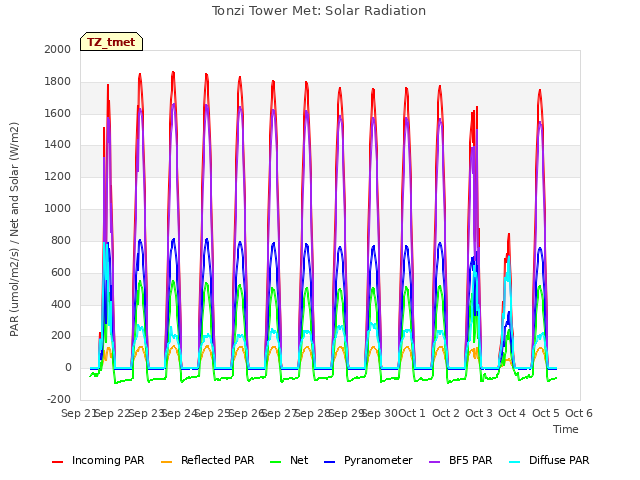Image resolution: width=640 pixels, height=480 pixels.
Task: Select the Incoming PAR legend label
Action: click(x=108, y=460)
